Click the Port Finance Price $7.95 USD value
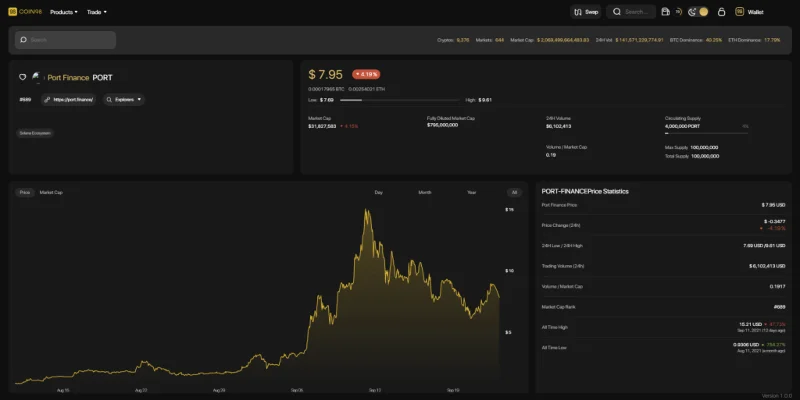The height and width of the screenshot is (400, 800). pyautogui.click(x=773, y=205)
